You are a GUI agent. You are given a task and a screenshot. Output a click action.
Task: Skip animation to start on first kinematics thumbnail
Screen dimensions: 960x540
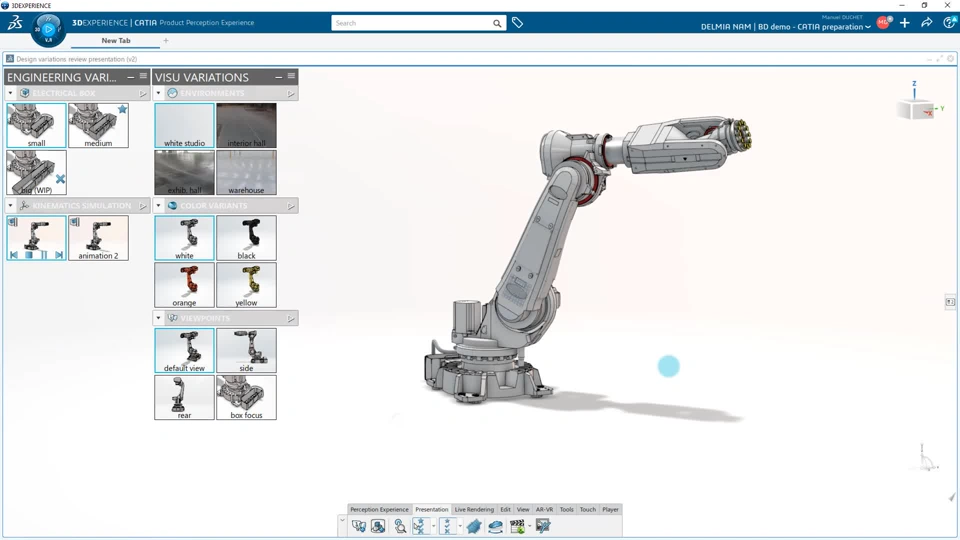[13, 255]
